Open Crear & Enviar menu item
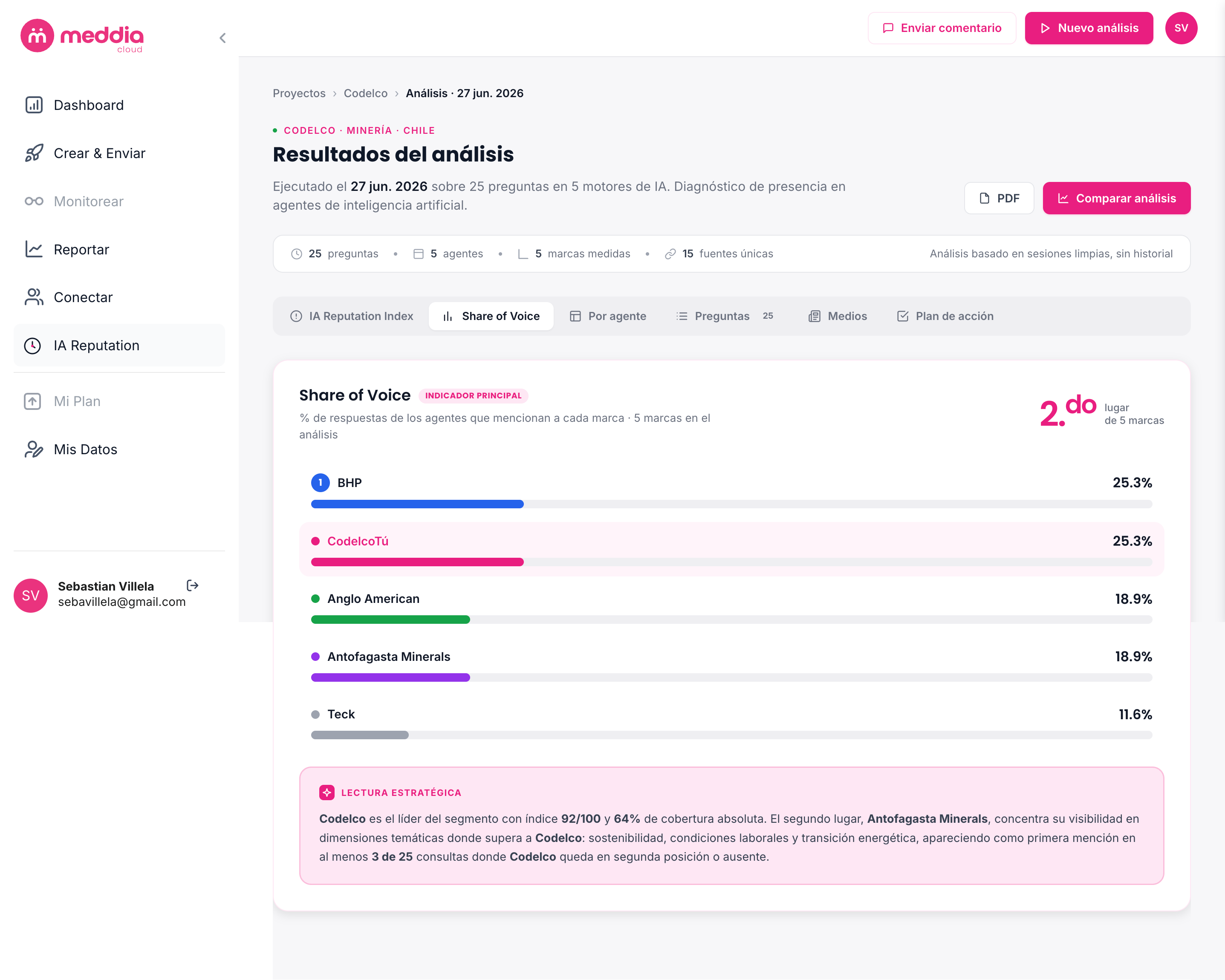The image size is (1225, 980). tap(119, 153)
